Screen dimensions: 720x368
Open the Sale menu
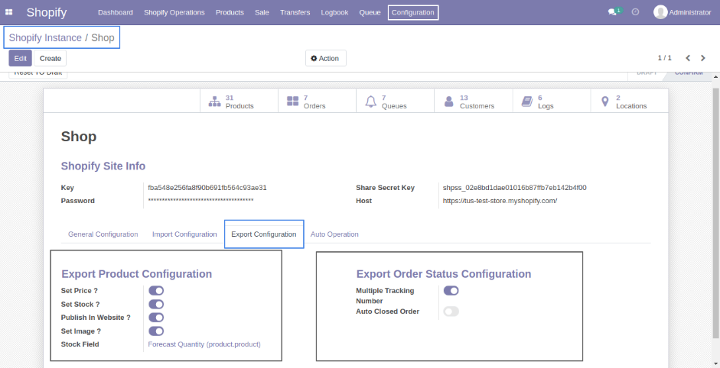[262, 12]
